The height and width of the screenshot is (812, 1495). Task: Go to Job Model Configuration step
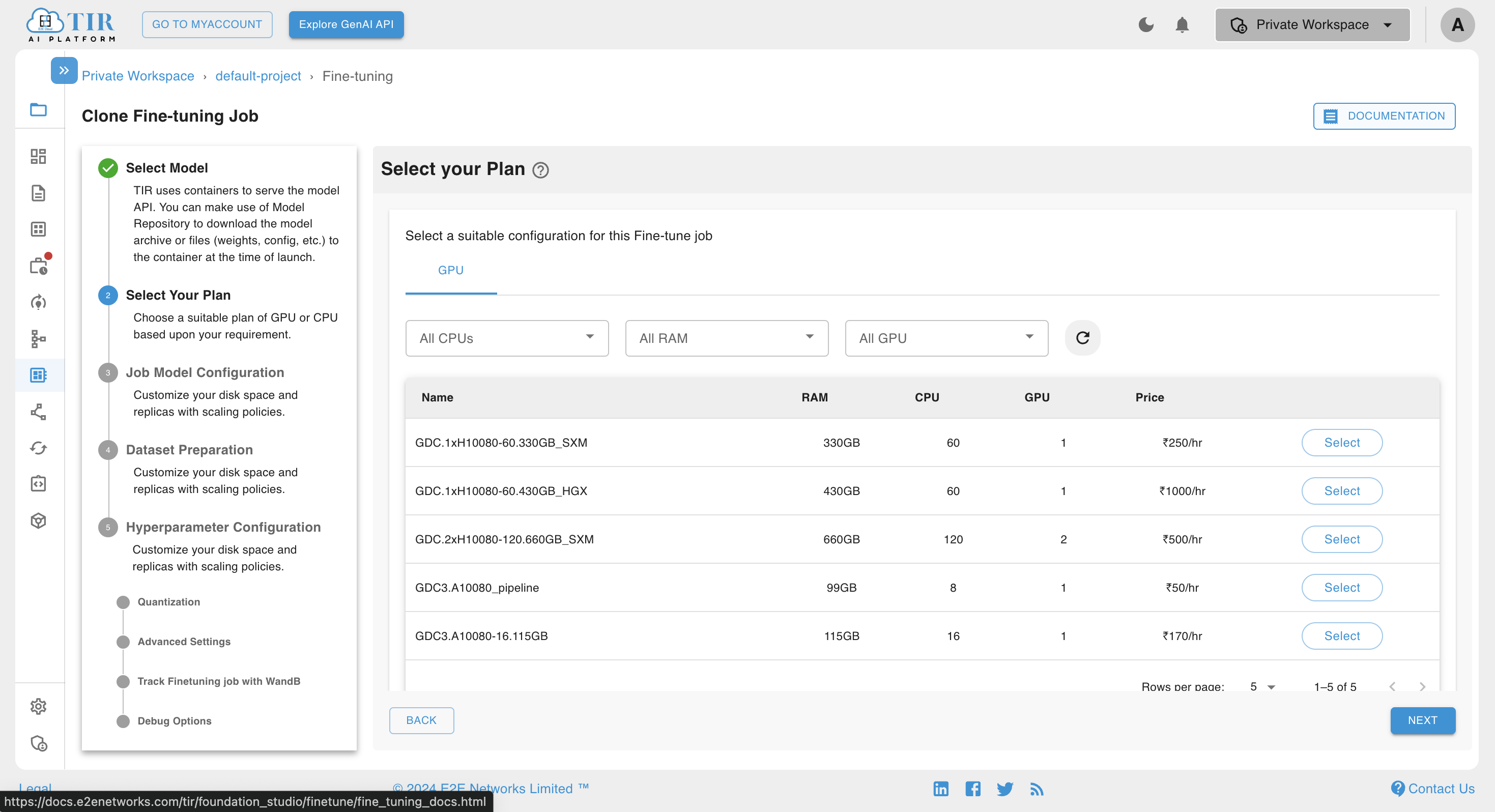coord(205,372)
